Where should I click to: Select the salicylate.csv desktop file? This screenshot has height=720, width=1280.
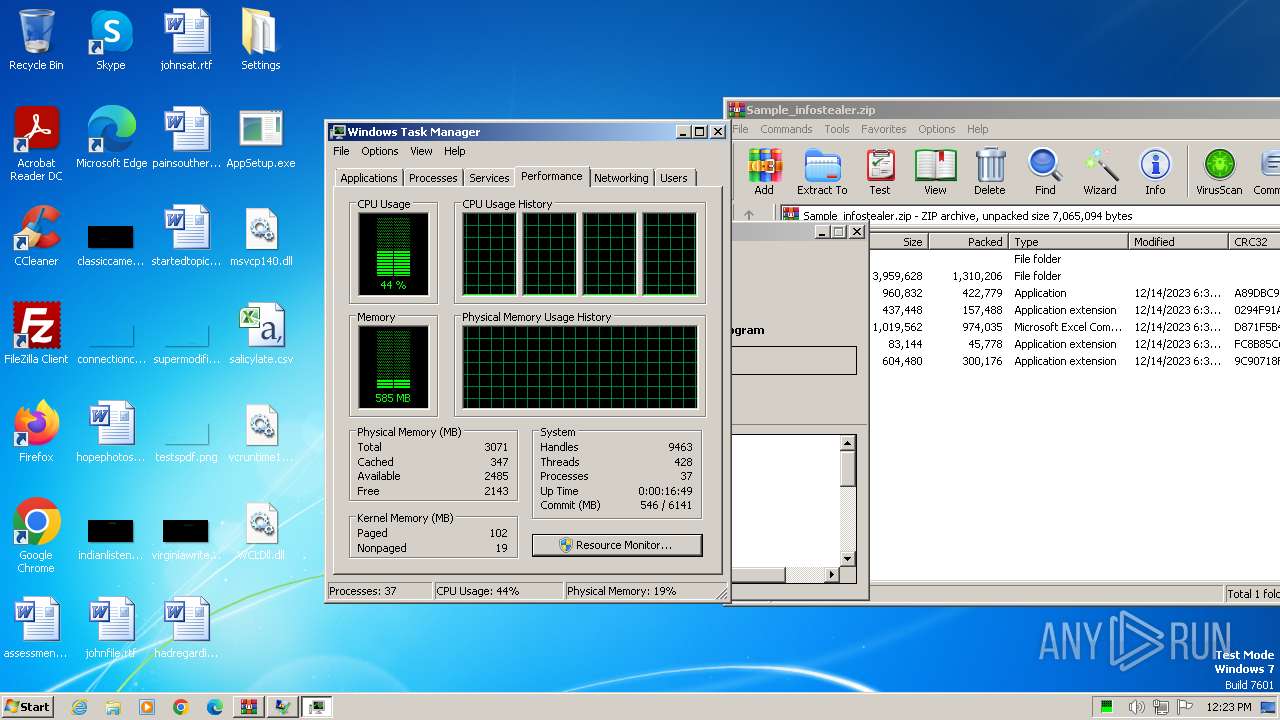point(260,334)
